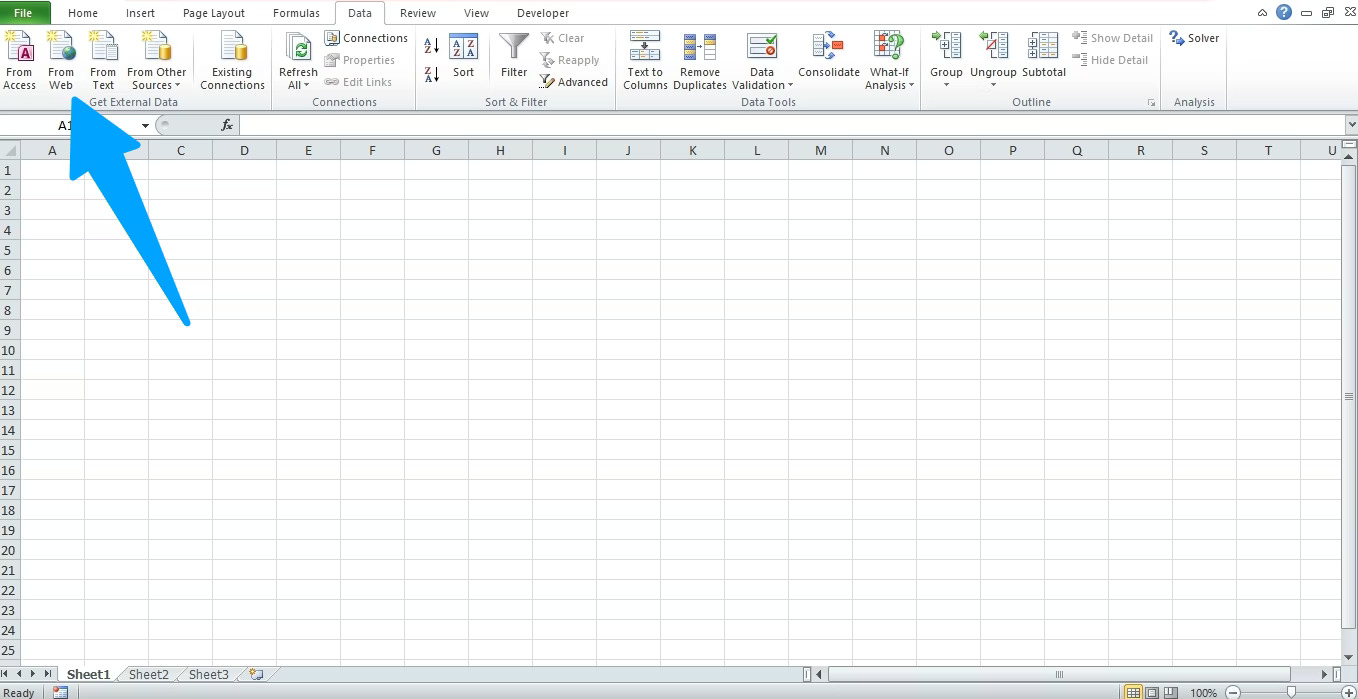Open the Data Validation dropdown
Screen dimensions: 1358x699
coord(762,60)
